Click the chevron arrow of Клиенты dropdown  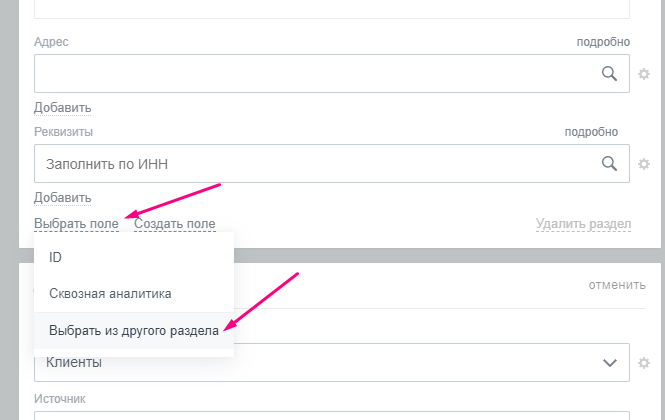[609, 363]
